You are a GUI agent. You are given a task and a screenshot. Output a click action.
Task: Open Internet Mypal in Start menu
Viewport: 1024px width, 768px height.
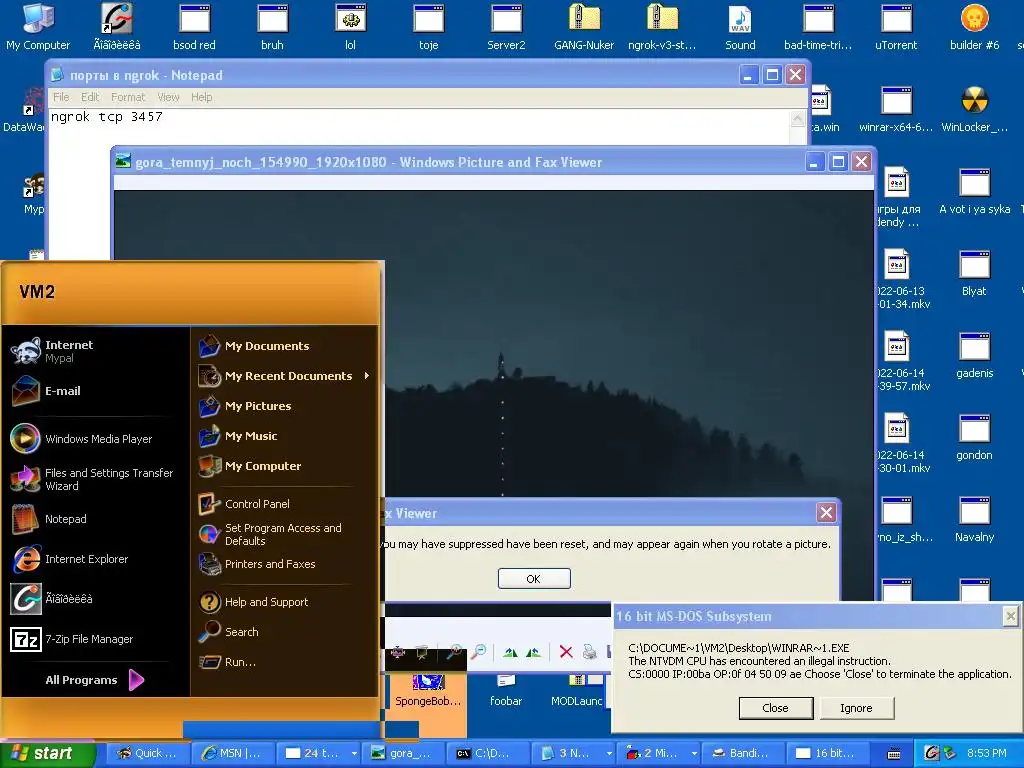(x=96, y=351)
